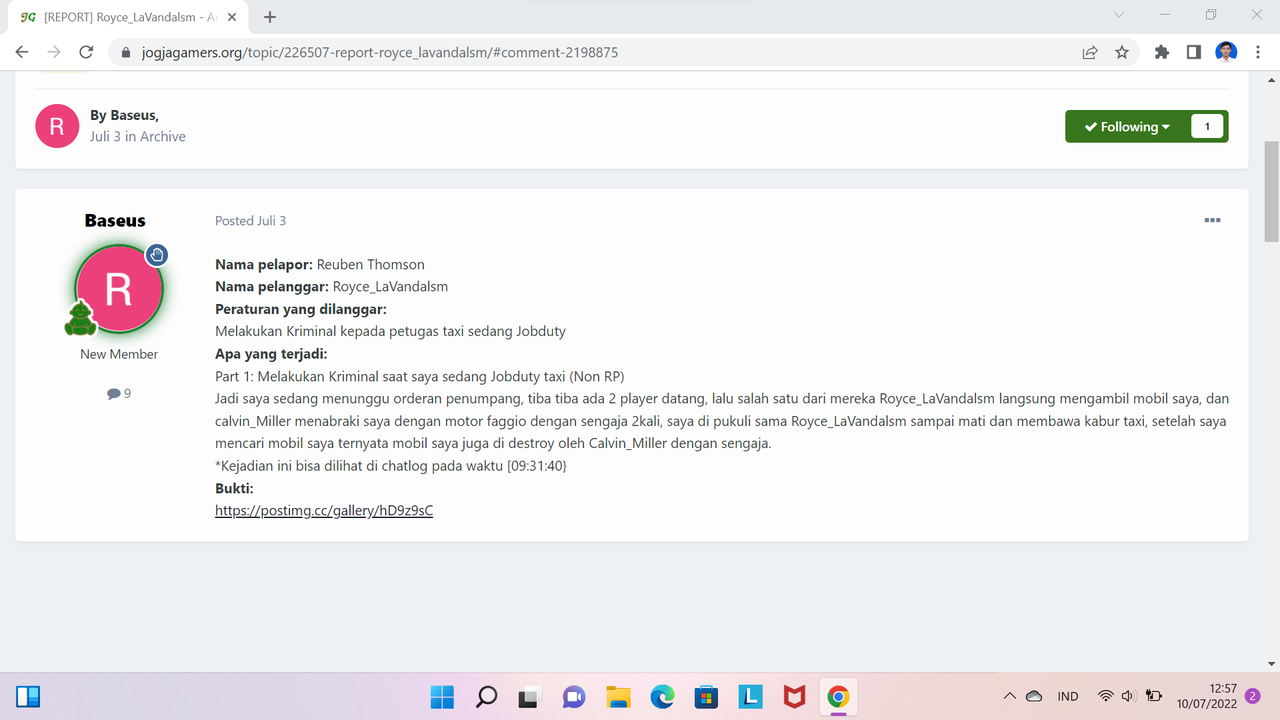The image size is (1280, 720).
Task: Bookmark this page with the star icon
Action: click(x=1122, y=52)
